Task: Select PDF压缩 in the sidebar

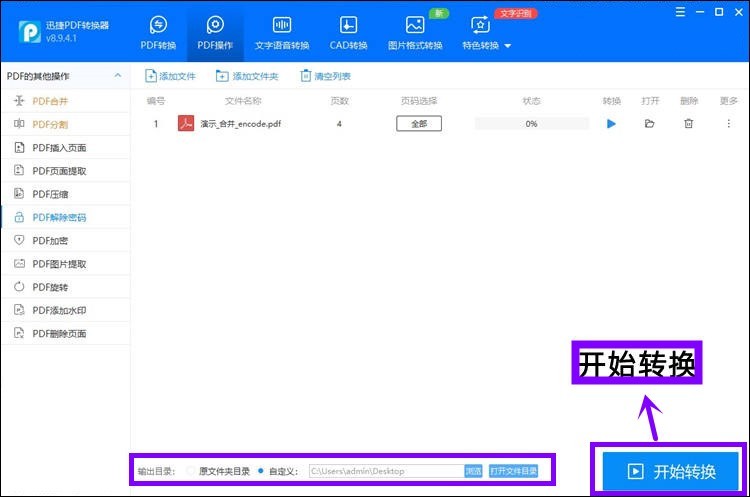Action: [66, 194]
